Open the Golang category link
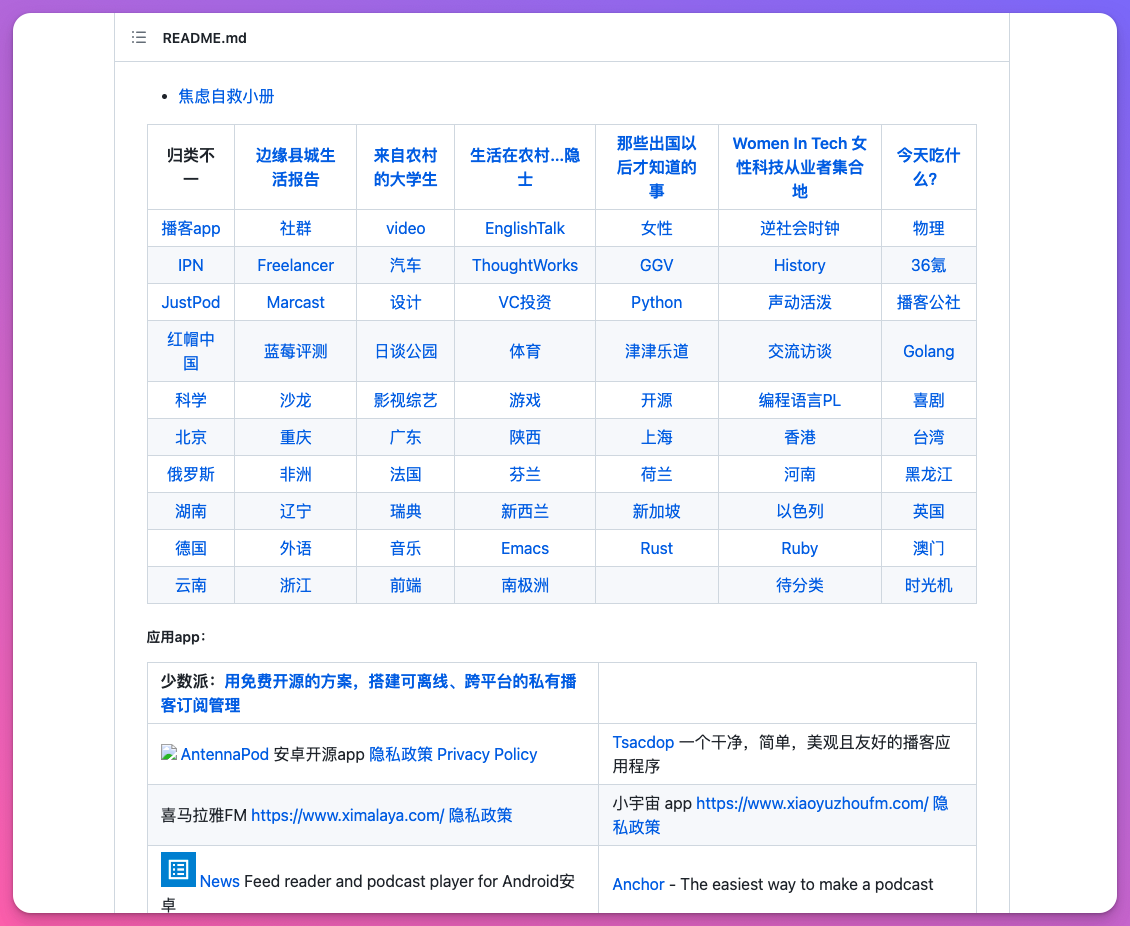Screen dimensions: 1130x926 point(928,351)
